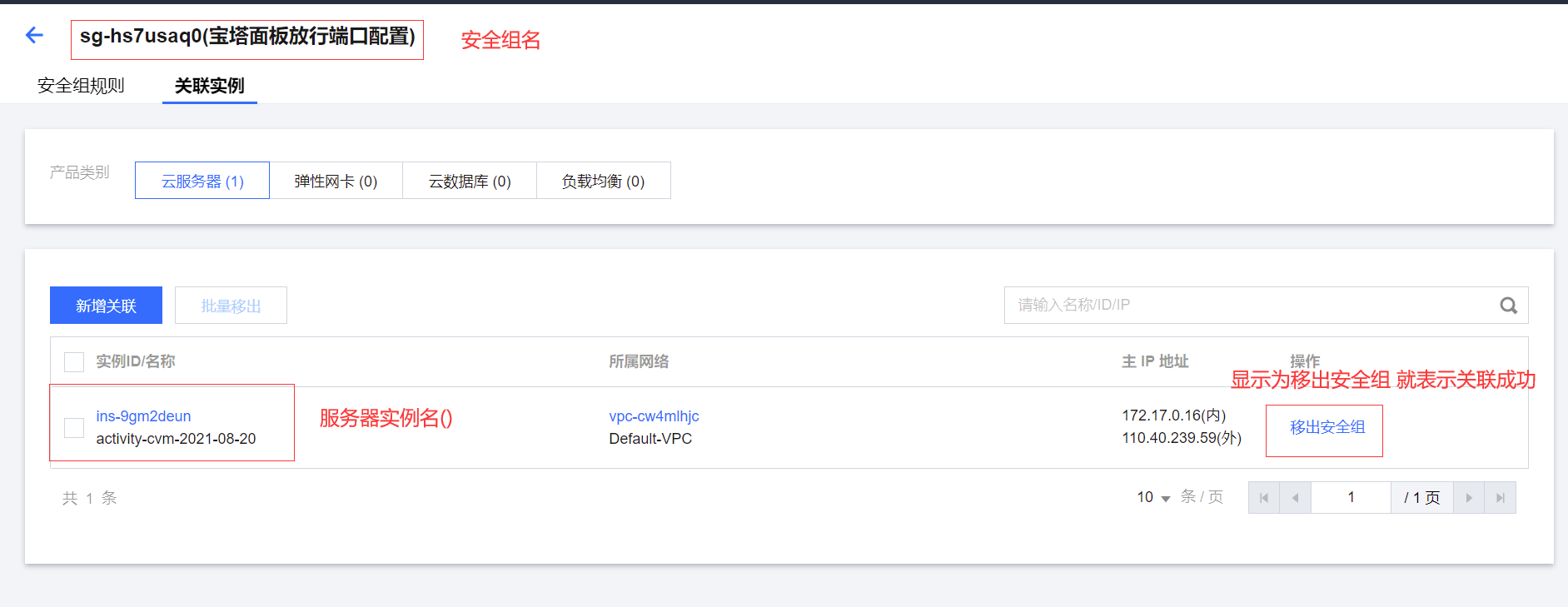Go to next page arrow
Image resolution: width=1568 pixels, height=607 pixels.
(x=1469, y=498)
